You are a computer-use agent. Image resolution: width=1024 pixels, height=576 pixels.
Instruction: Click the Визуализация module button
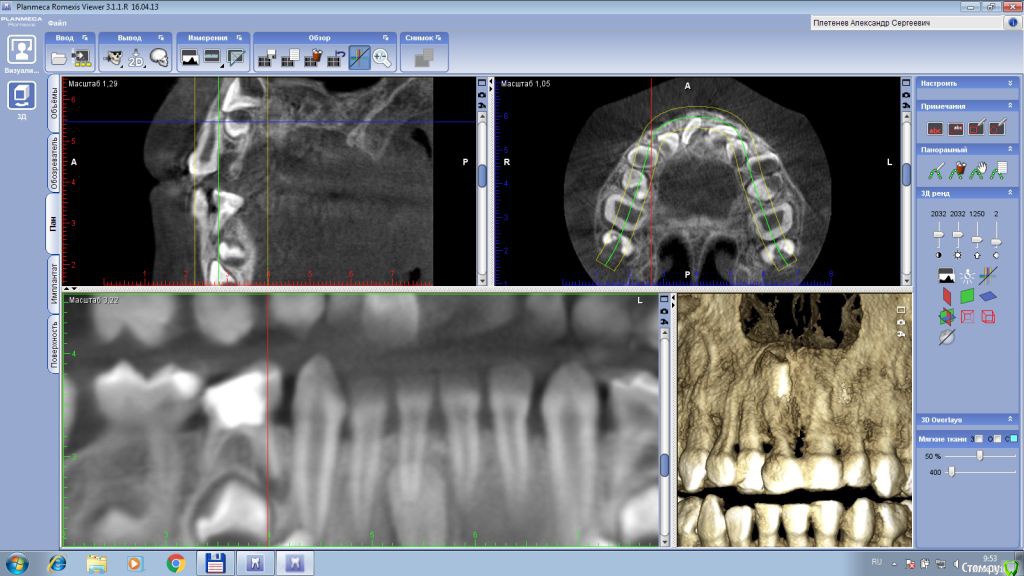(22, 51)
